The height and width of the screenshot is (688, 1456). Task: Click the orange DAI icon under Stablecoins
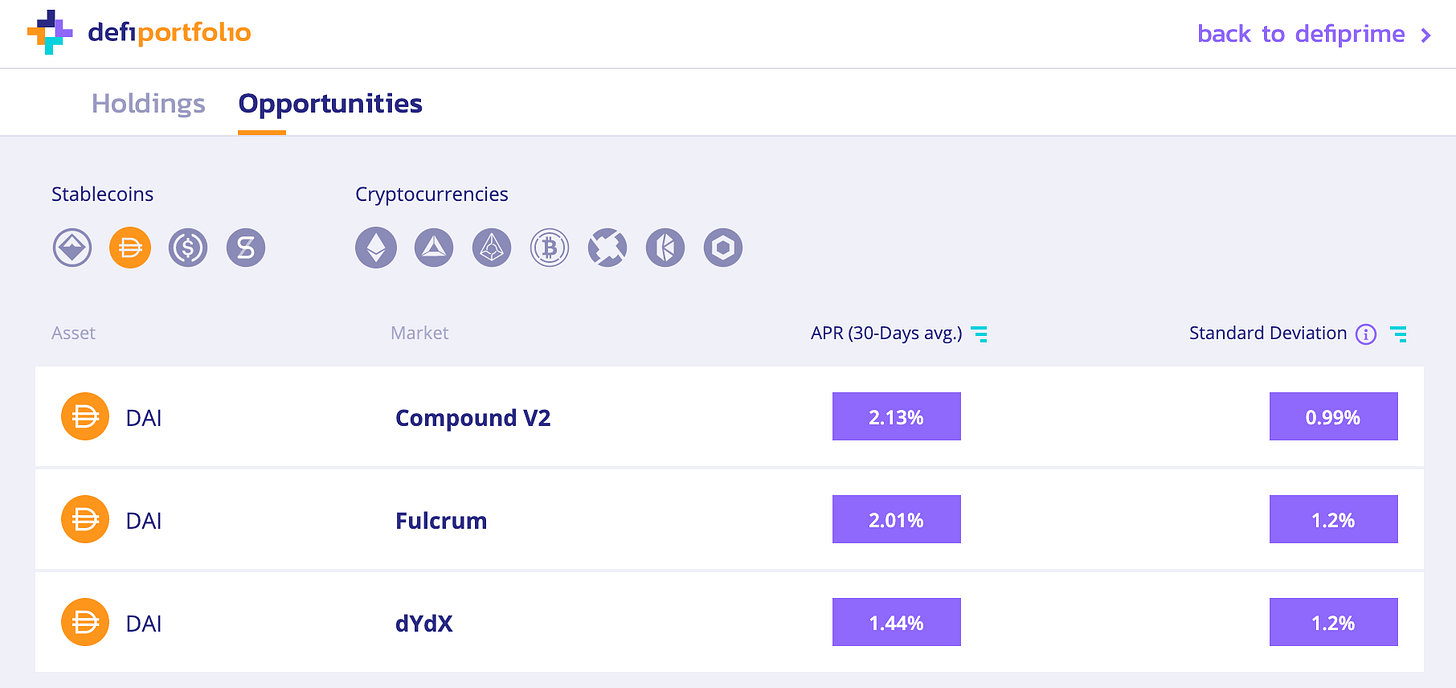(130, 247)
